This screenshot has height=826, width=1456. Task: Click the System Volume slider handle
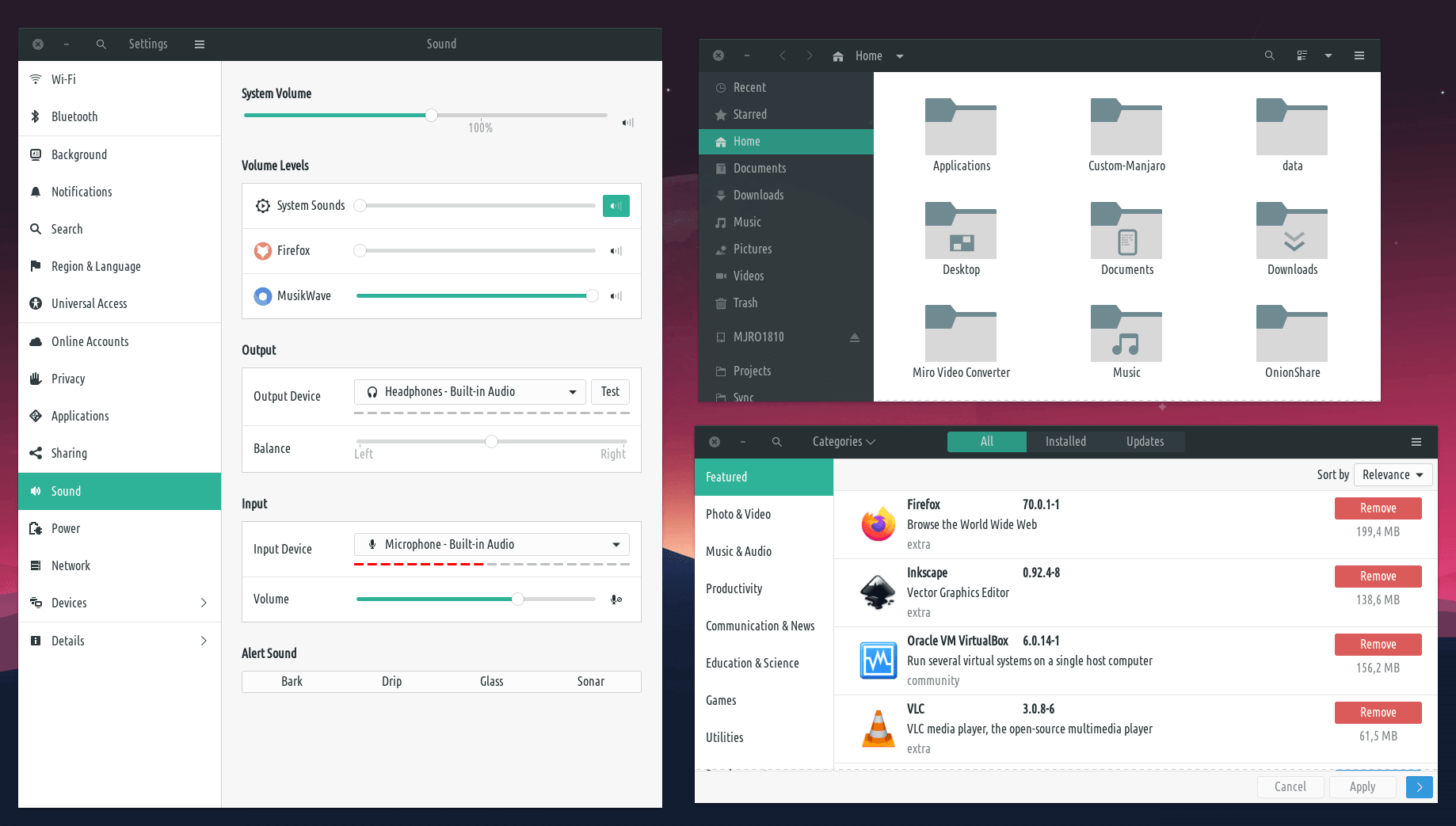coord(431,116)
